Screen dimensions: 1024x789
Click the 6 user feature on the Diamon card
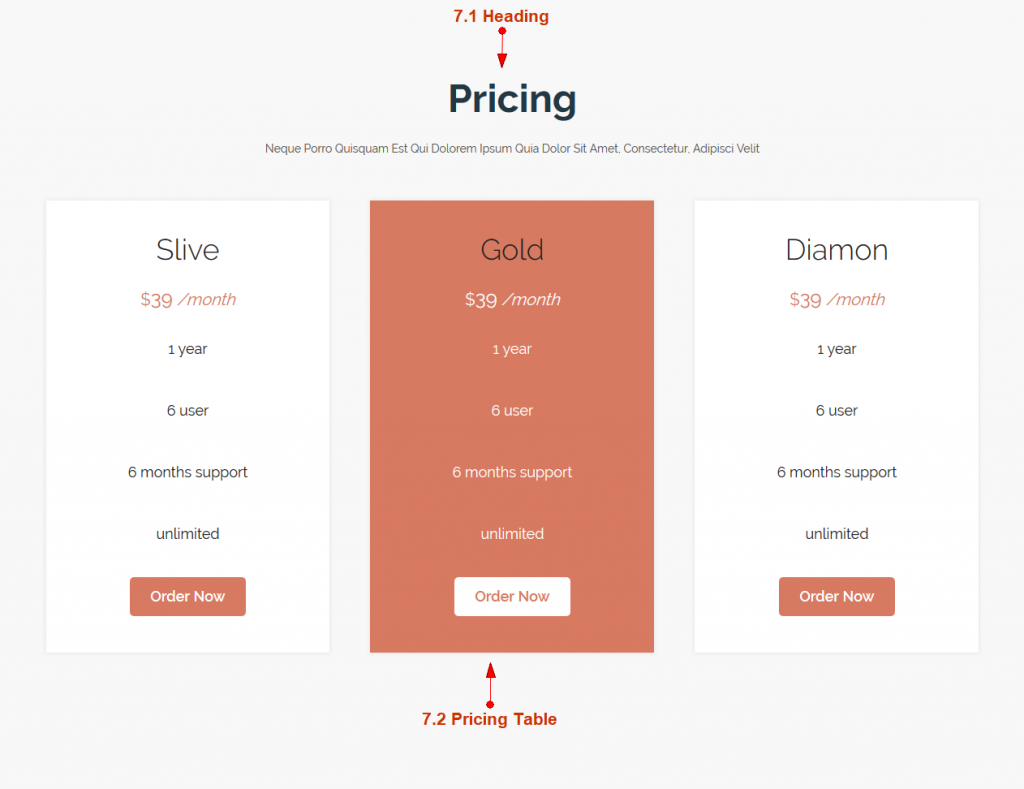[836, 410]
